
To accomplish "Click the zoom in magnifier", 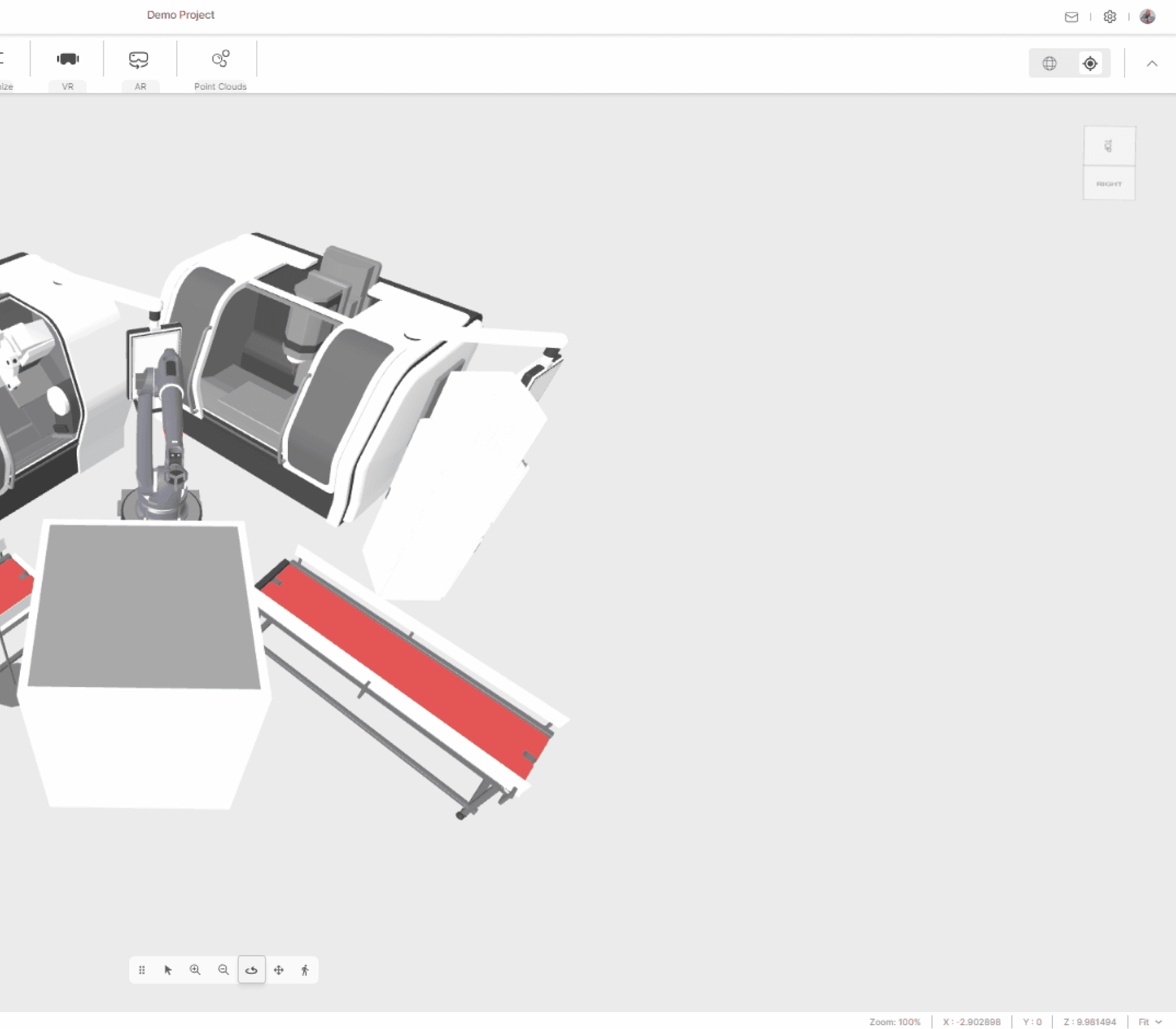I will click(195, 970).
